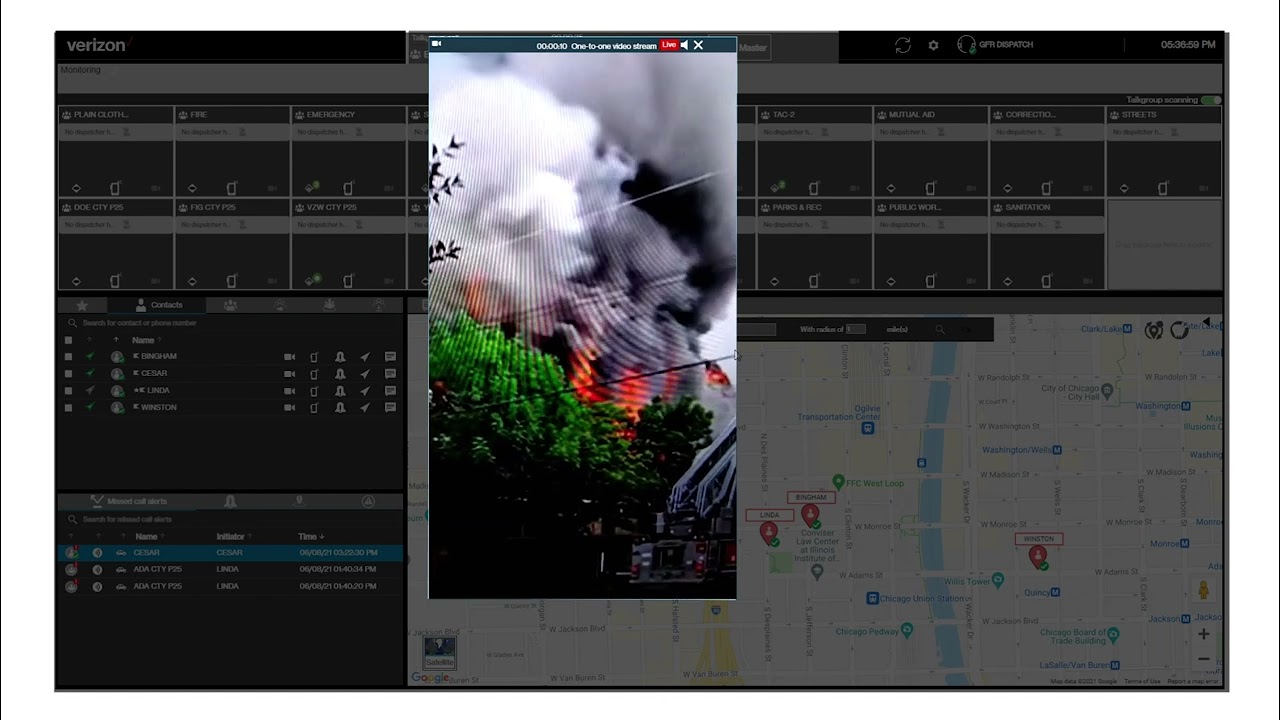This screenshot has height=720, width=1280.
Task: Zoom out on map with minus
Action: (1204, 659)
